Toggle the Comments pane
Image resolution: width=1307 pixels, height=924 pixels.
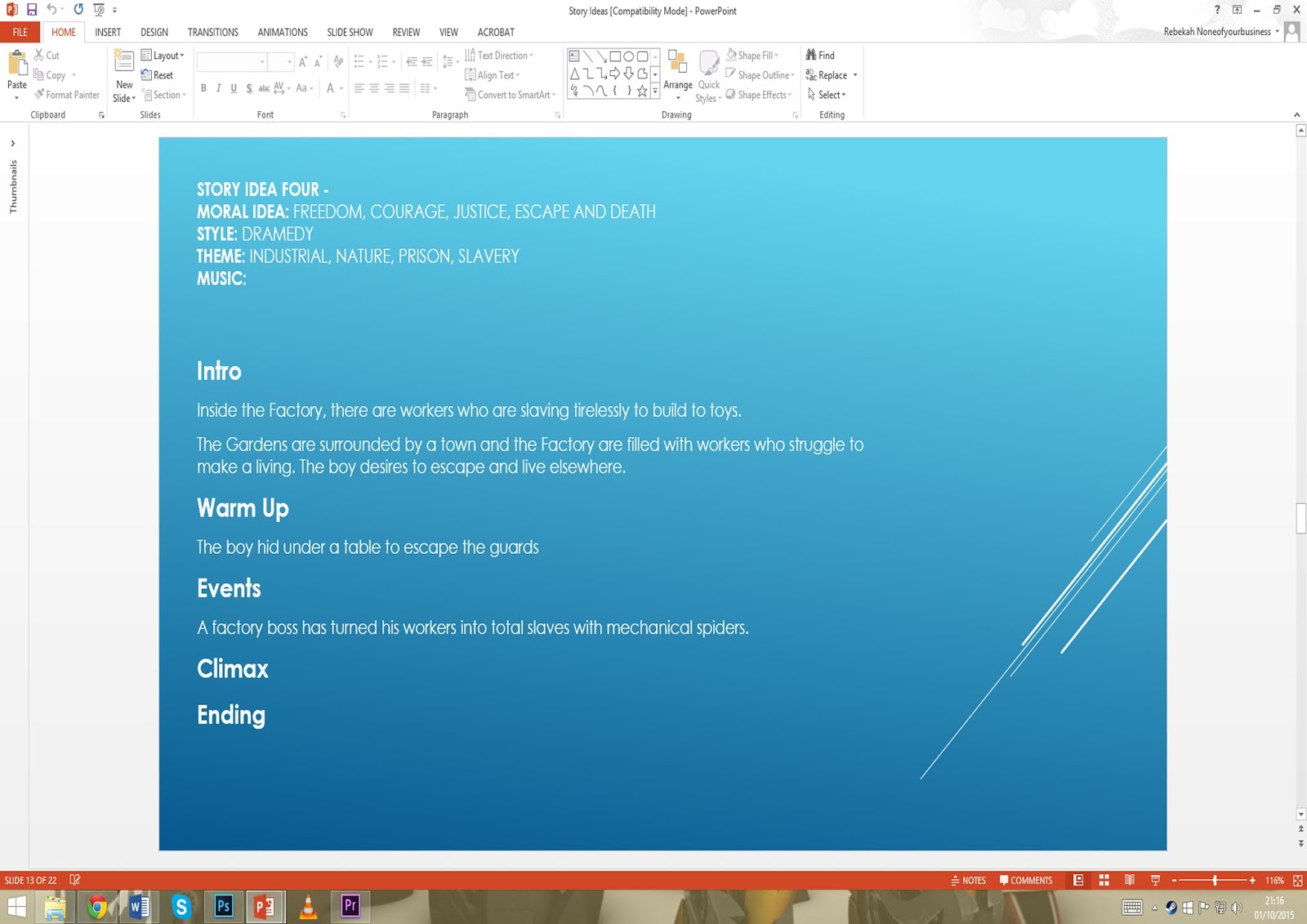click(1026, 880)
